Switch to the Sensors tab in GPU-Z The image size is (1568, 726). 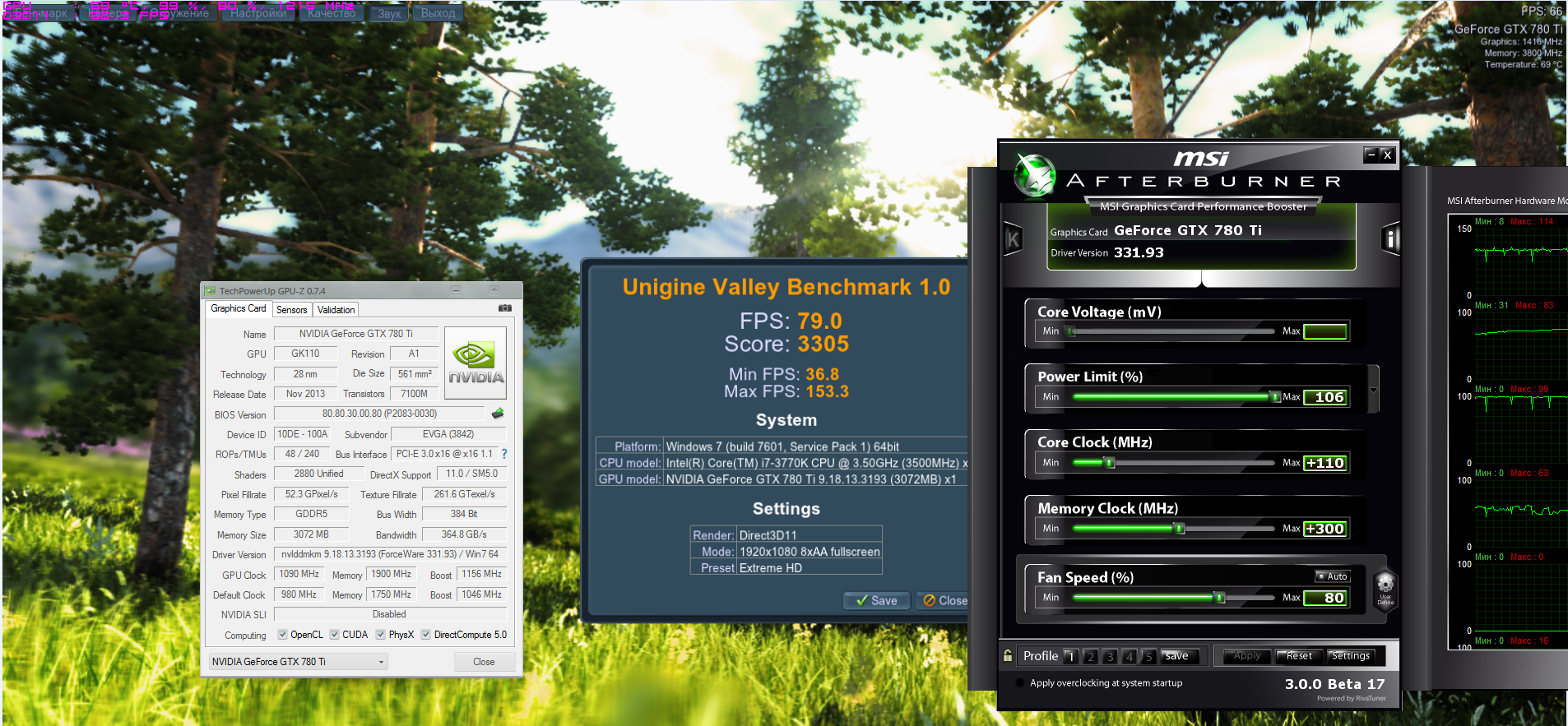(x=291, y=310)
